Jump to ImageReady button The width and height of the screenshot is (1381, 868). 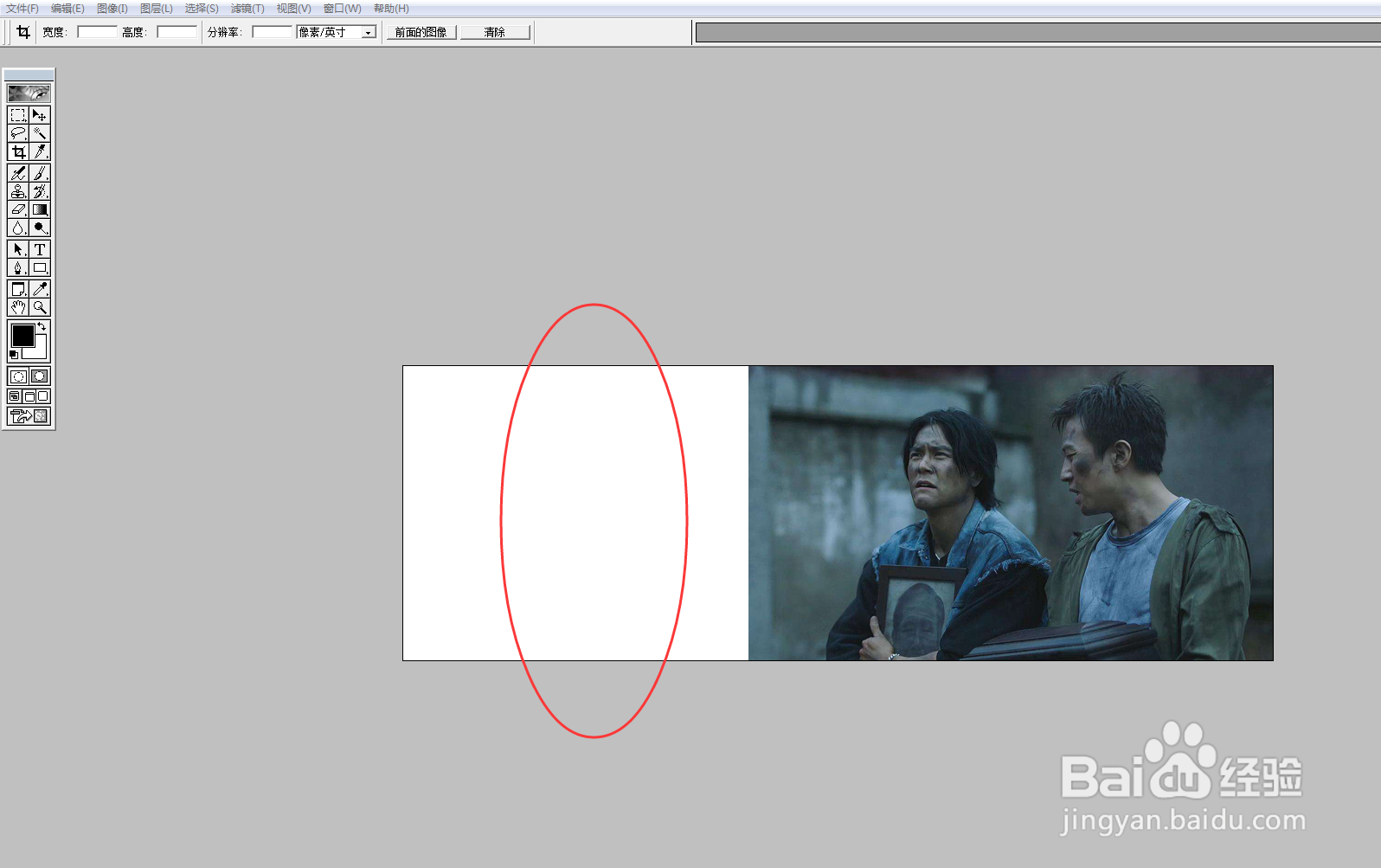click(x=29, y=416)
